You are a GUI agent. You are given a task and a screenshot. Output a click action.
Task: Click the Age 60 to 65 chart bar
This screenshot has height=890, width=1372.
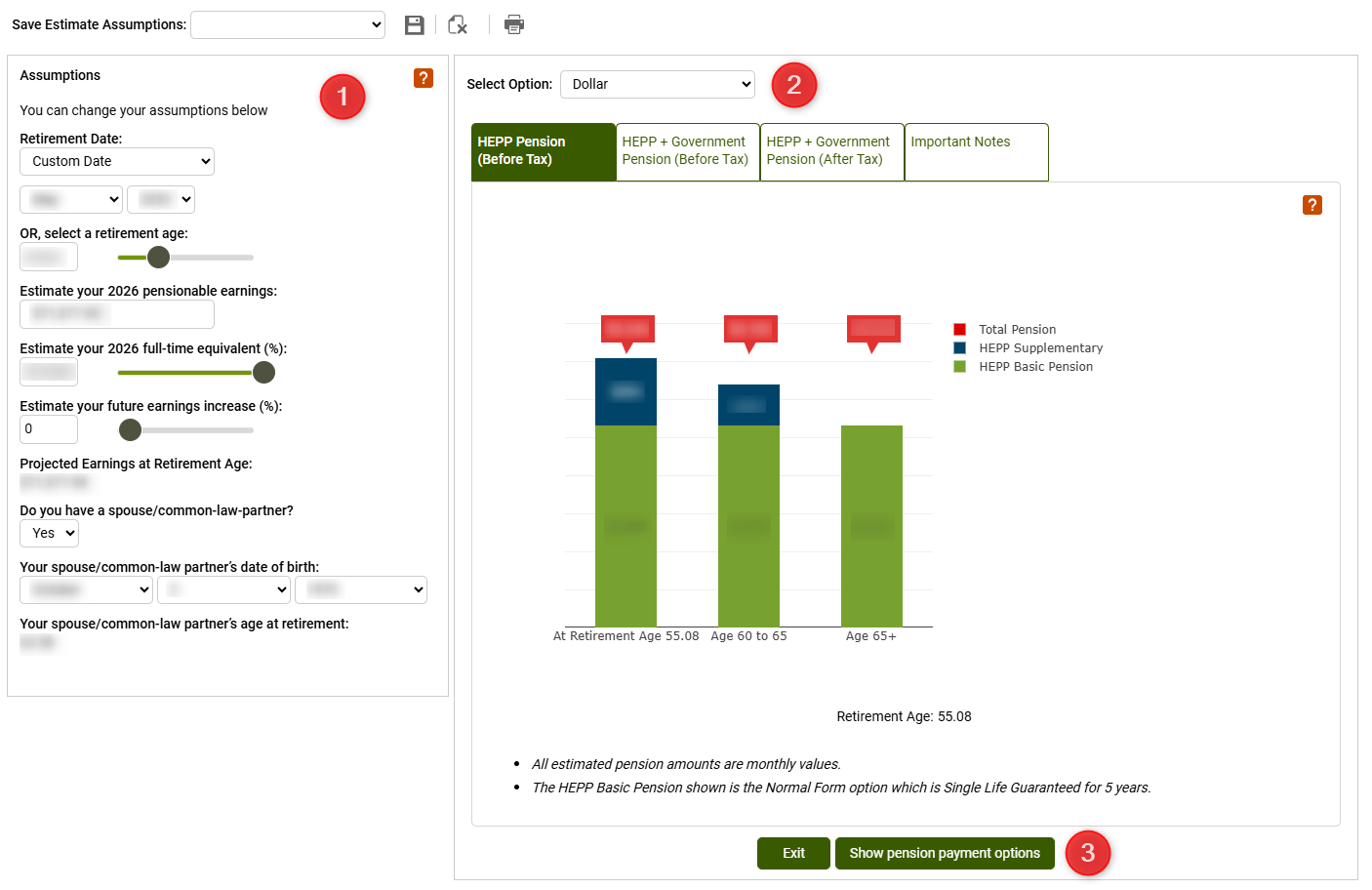pyautogui.click(x=748, y=506)
